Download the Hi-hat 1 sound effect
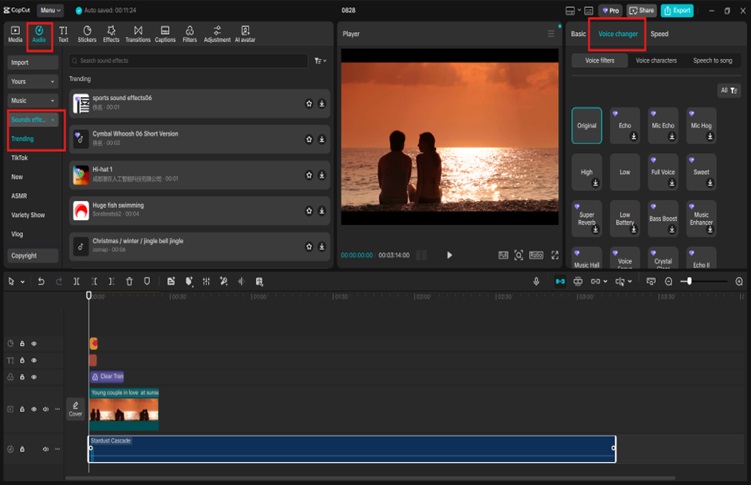This screenshot has width=751, height=485. point(322,175)
